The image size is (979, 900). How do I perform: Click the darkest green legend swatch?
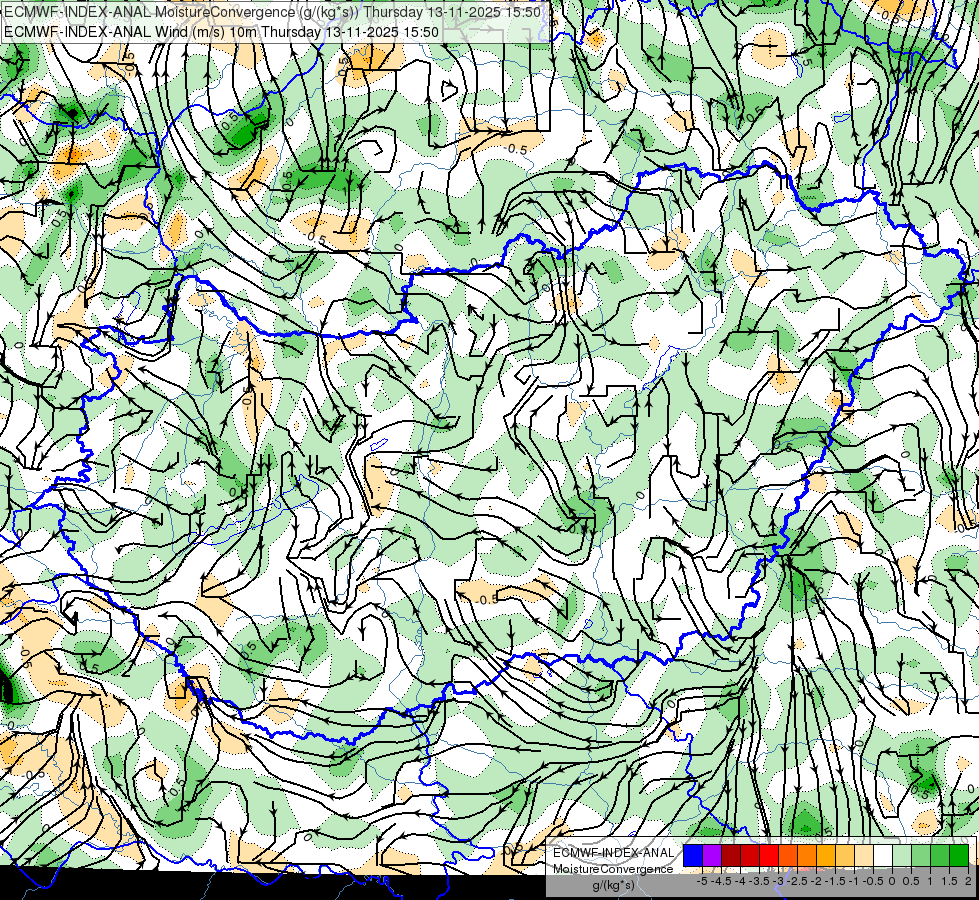[959, 855]
